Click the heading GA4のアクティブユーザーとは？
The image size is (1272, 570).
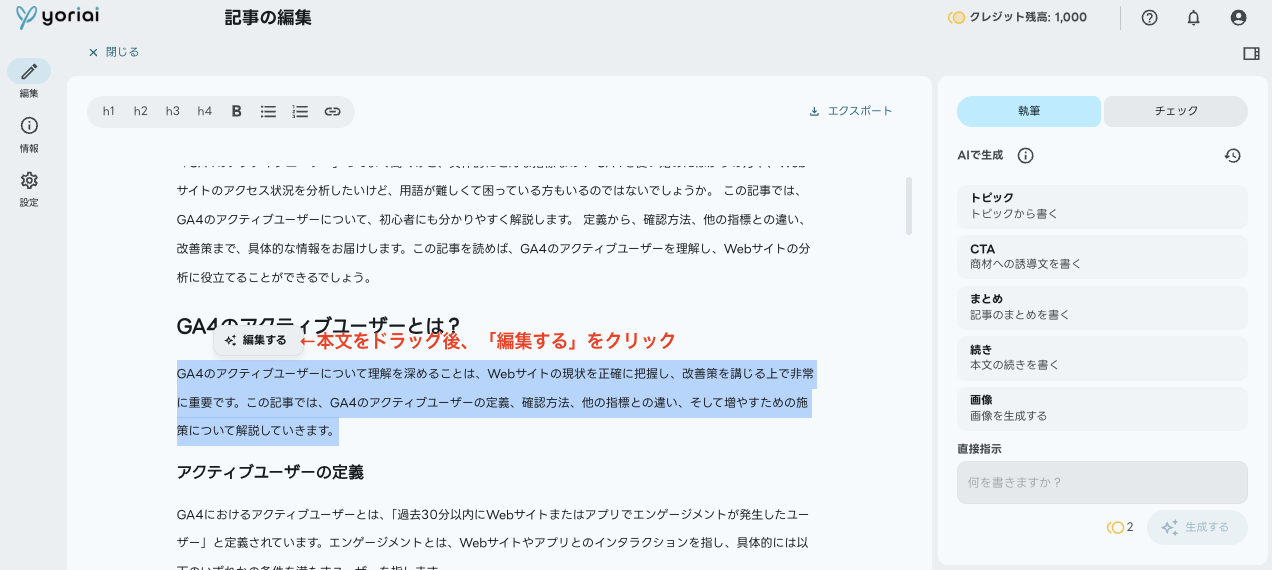(x=319, y=326)
